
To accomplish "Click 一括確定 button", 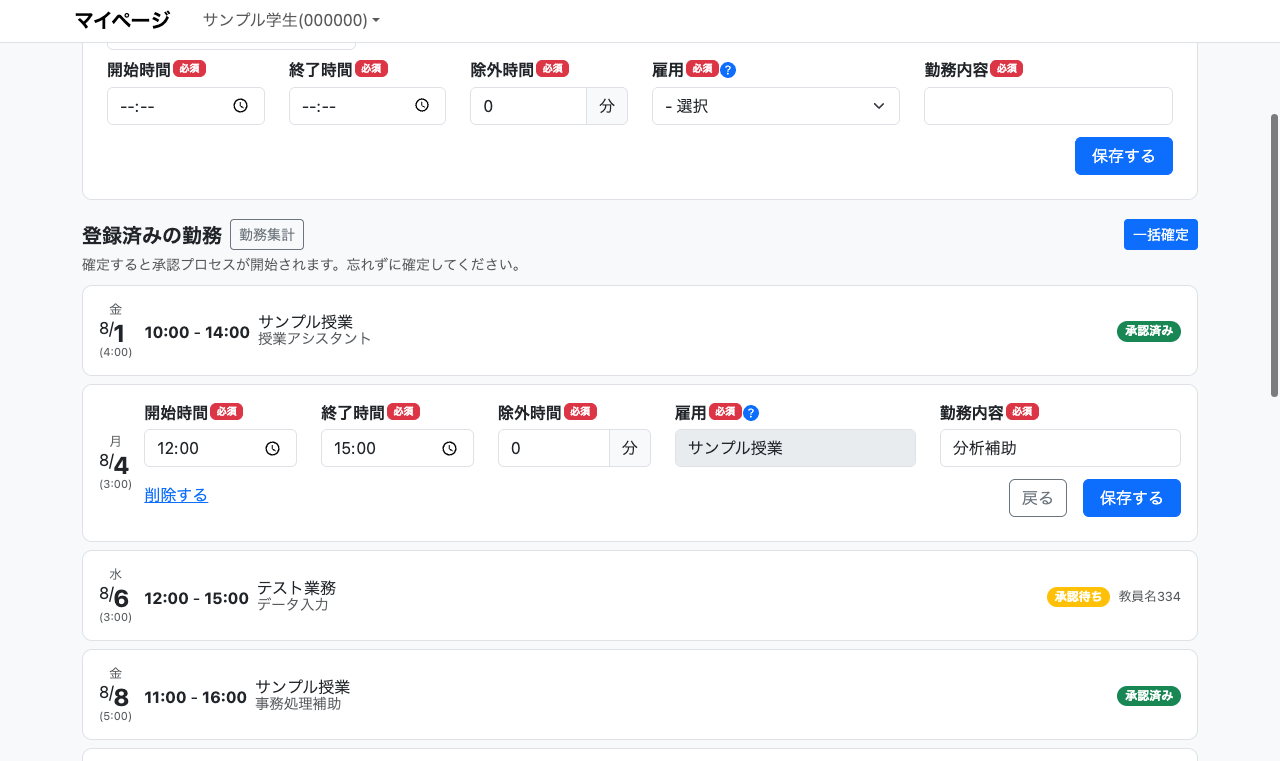I will [1161, 235].
